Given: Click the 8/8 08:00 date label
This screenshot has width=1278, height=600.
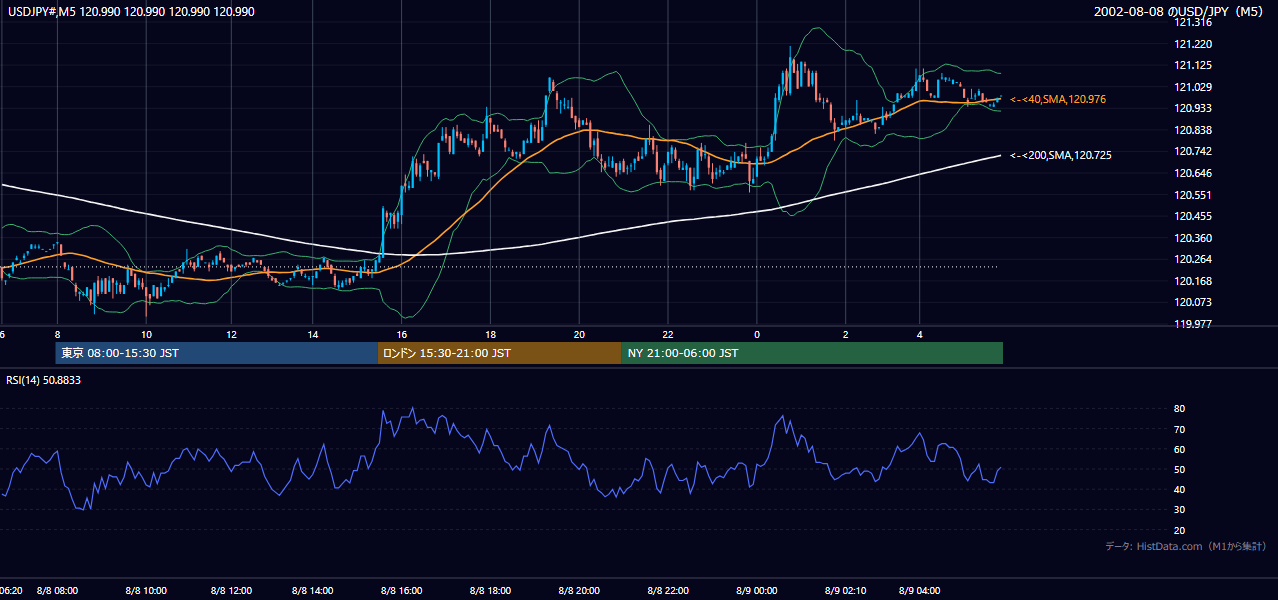Looking at the screenshot, I should pyautogui.click(x=57, y=591).
